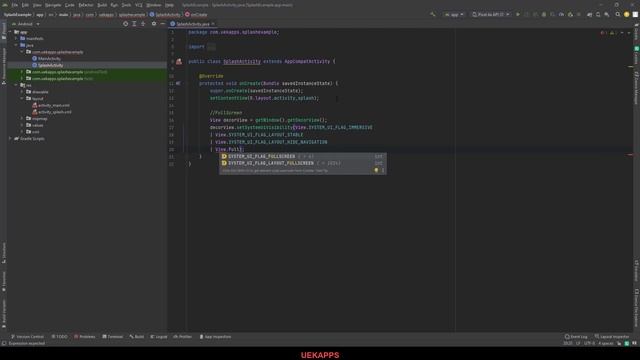The width and height of the screenshot is (640, 360).
Task: Choose SYSTEM_UI_FLAG_LAYOUT_FULLSCREEN autocomplete suggestion
Action: coord(302,163)
